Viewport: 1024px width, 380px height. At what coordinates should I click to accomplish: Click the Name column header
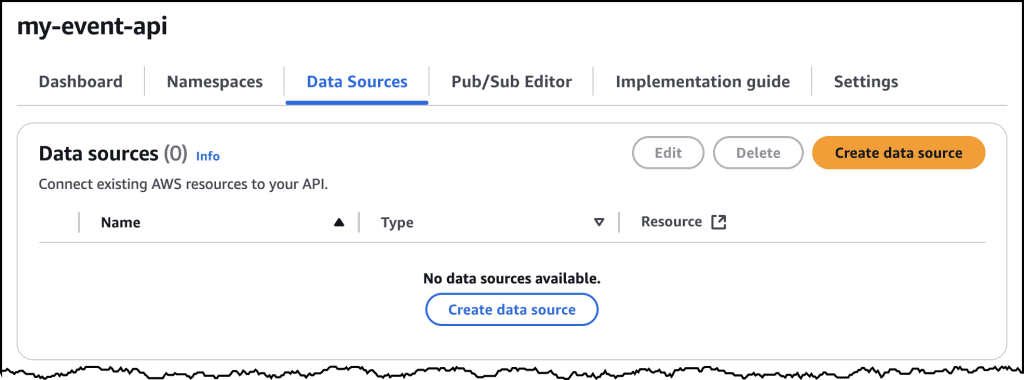[121, 223]
